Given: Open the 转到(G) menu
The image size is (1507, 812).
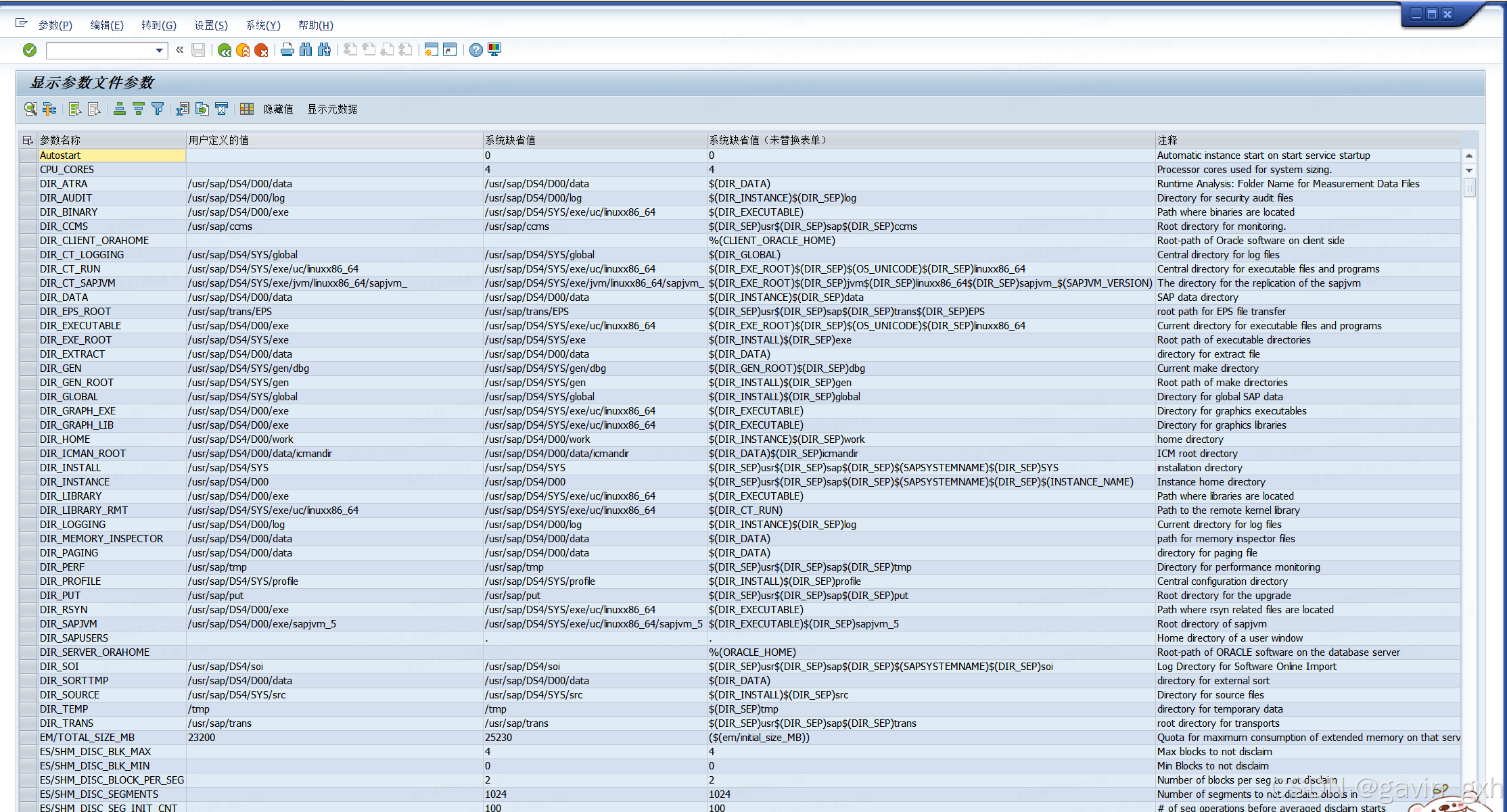Looking at the screenshot, I should (x=159, y=25).
